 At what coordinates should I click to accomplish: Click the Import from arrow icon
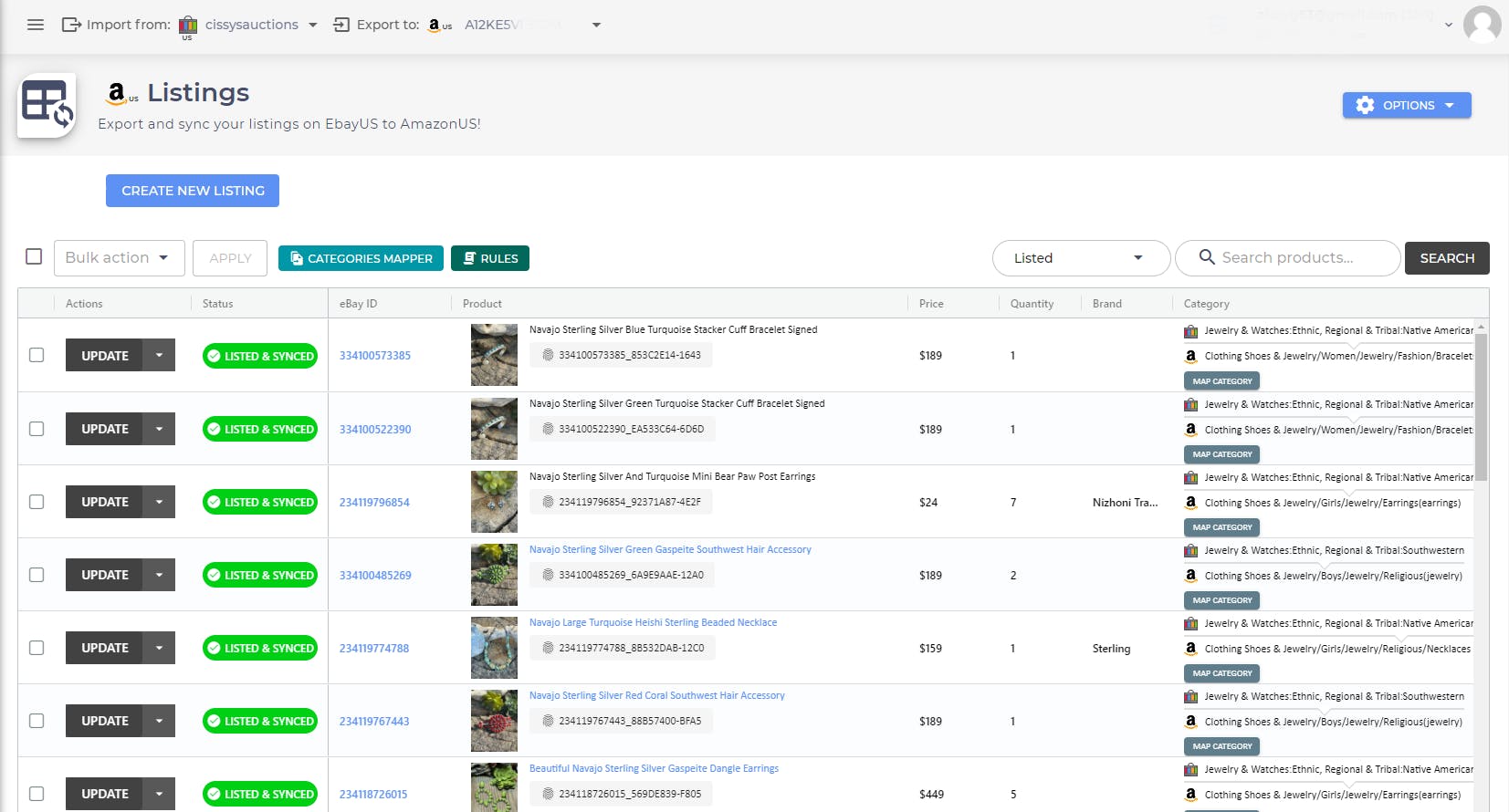point(71,25)
